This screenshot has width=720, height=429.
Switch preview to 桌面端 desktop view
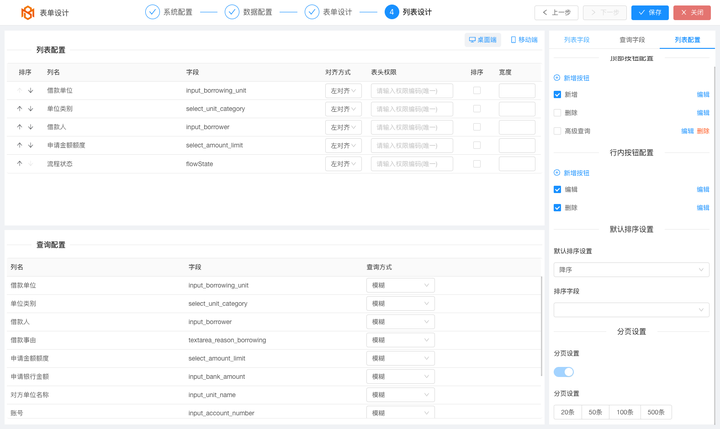pos(483,40)
